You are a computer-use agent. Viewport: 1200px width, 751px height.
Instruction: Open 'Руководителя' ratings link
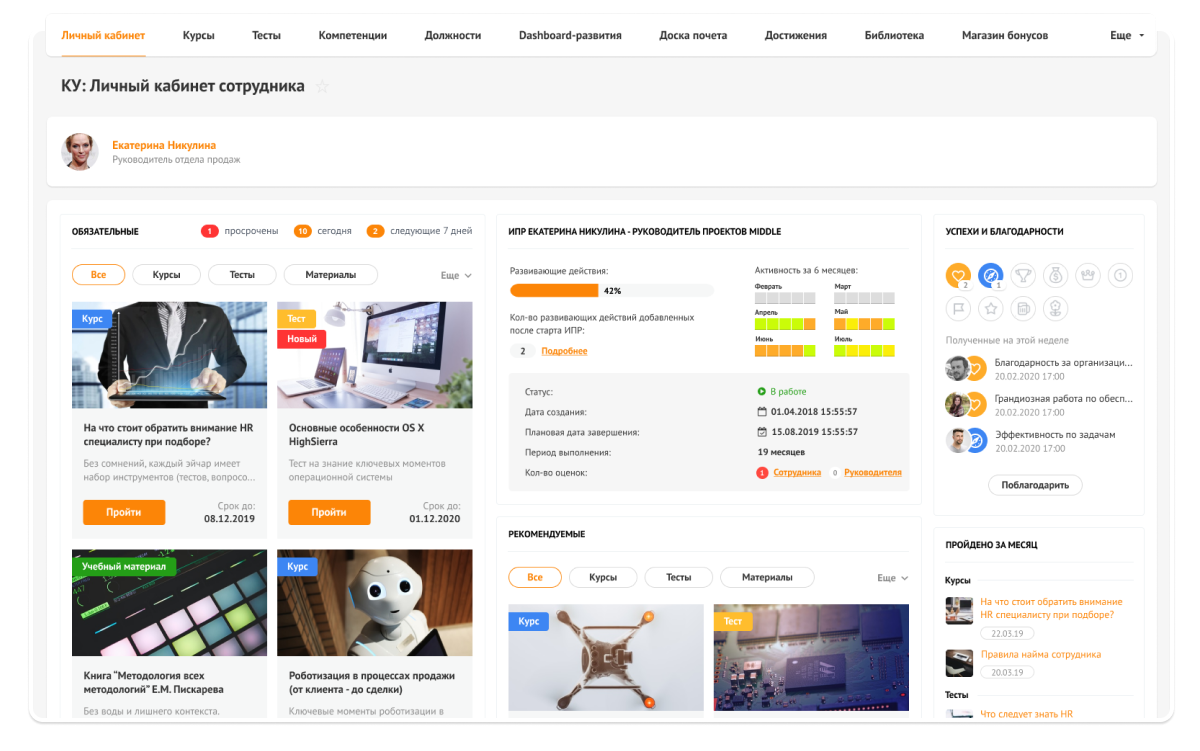[x=873, y=473]
